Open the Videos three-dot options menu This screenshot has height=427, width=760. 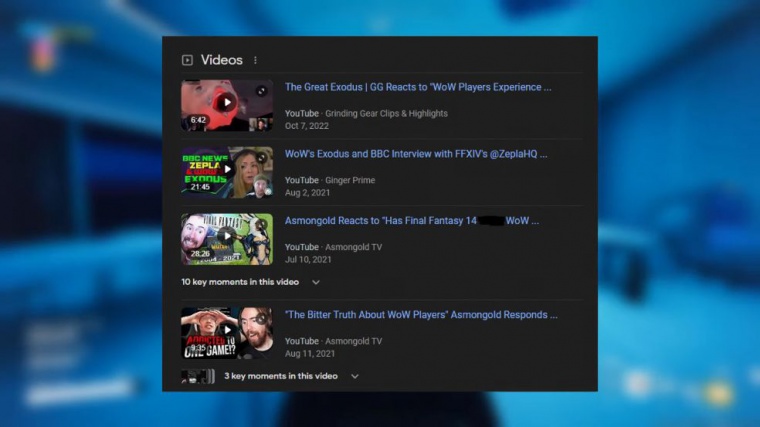pos(255,60)
